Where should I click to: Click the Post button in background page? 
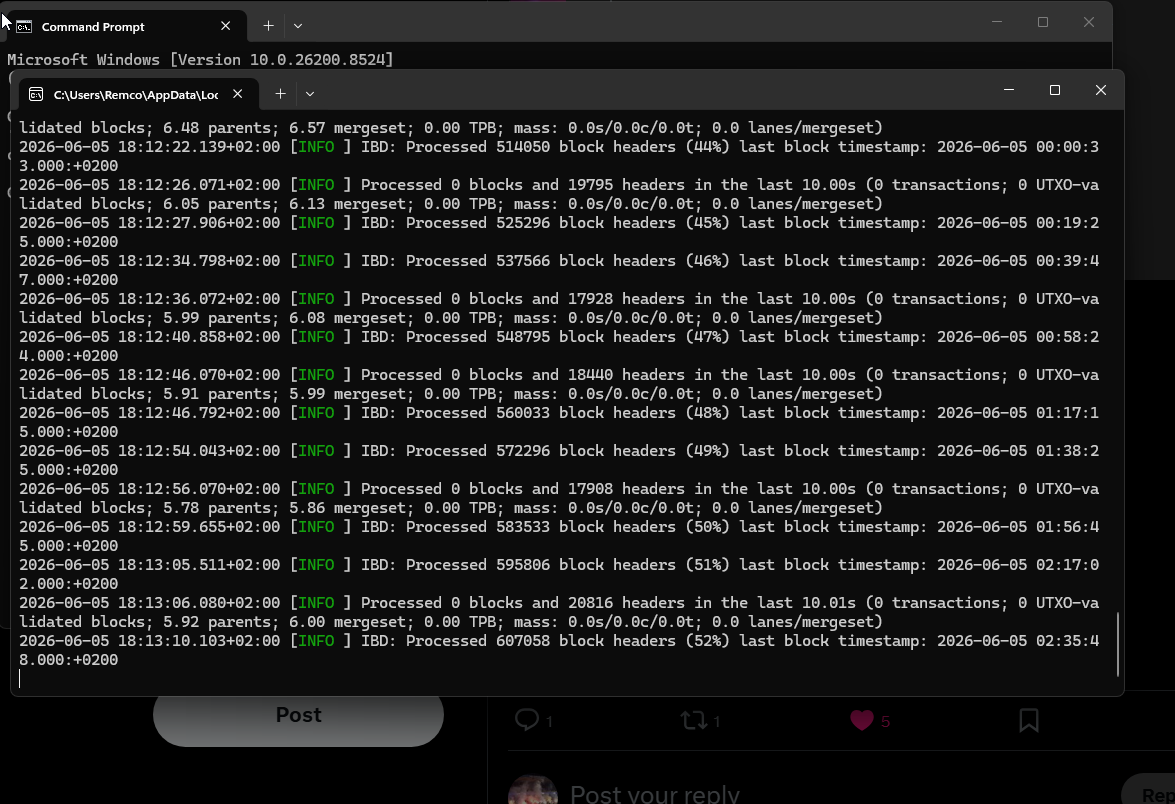298,716
